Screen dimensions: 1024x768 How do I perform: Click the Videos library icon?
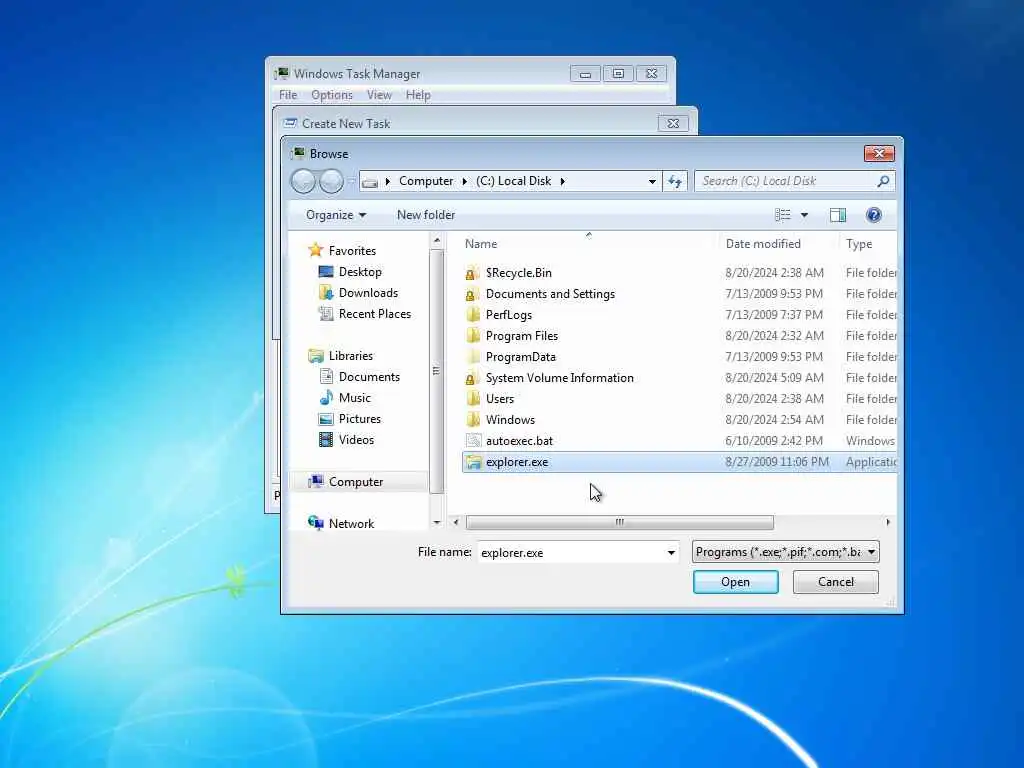[326, 440]
